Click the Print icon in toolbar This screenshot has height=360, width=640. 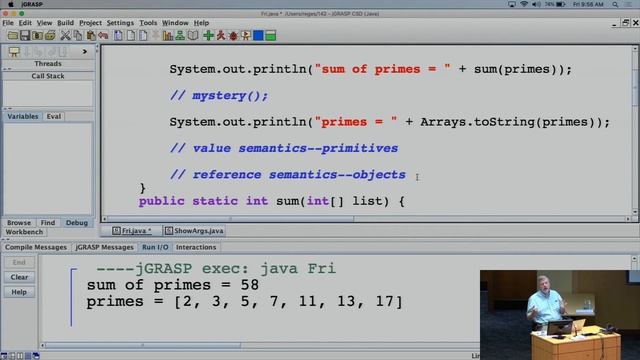50,36
